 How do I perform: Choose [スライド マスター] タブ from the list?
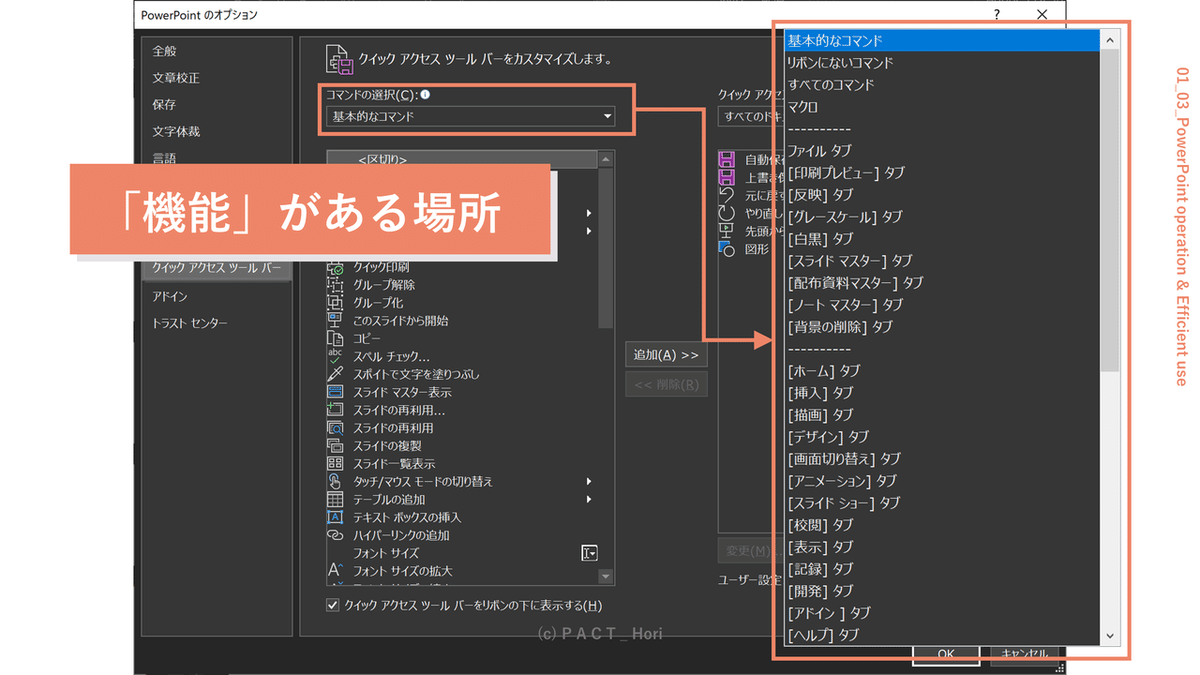[x=941, y=261]
